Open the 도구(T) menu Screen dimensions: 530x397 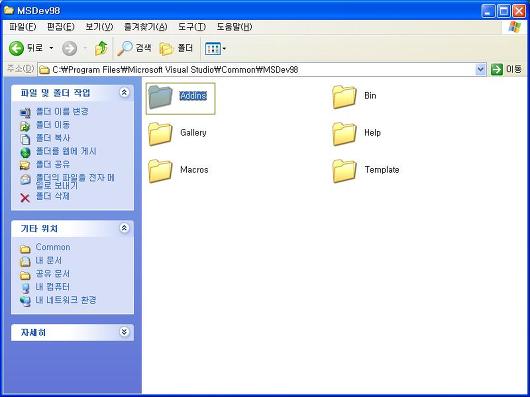192,27
